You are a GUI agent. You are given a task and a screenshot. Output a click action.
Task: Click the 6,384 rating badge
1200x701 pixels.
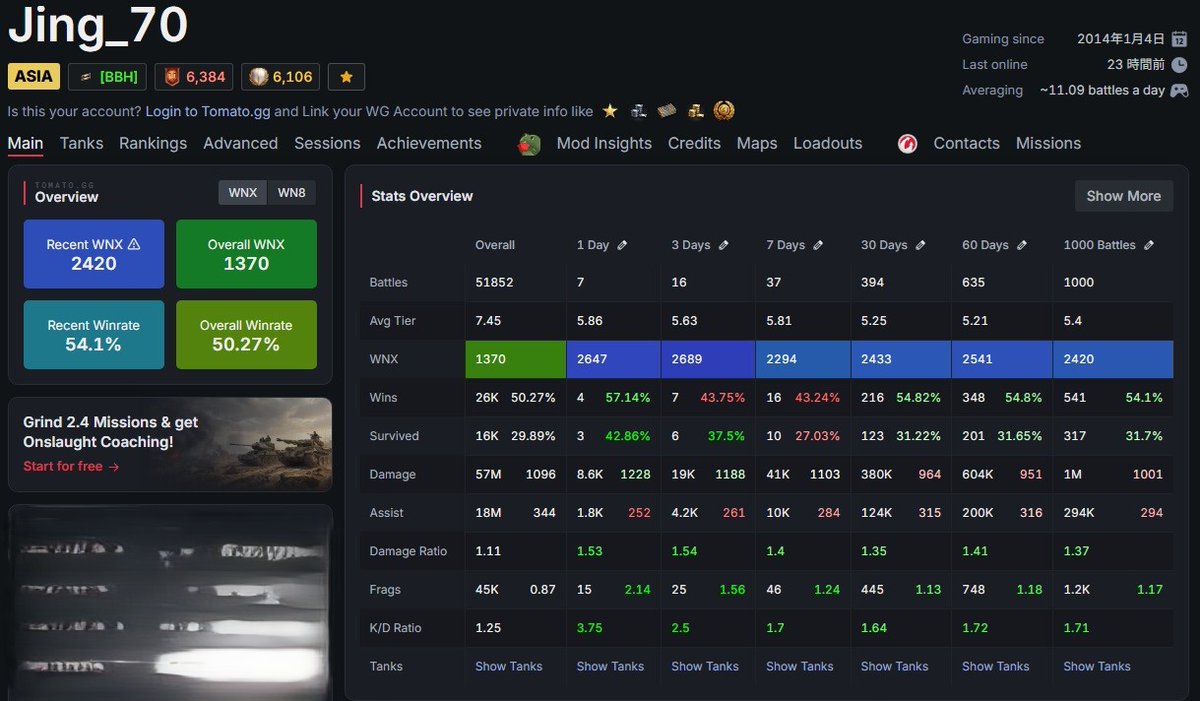click(195, 77)
